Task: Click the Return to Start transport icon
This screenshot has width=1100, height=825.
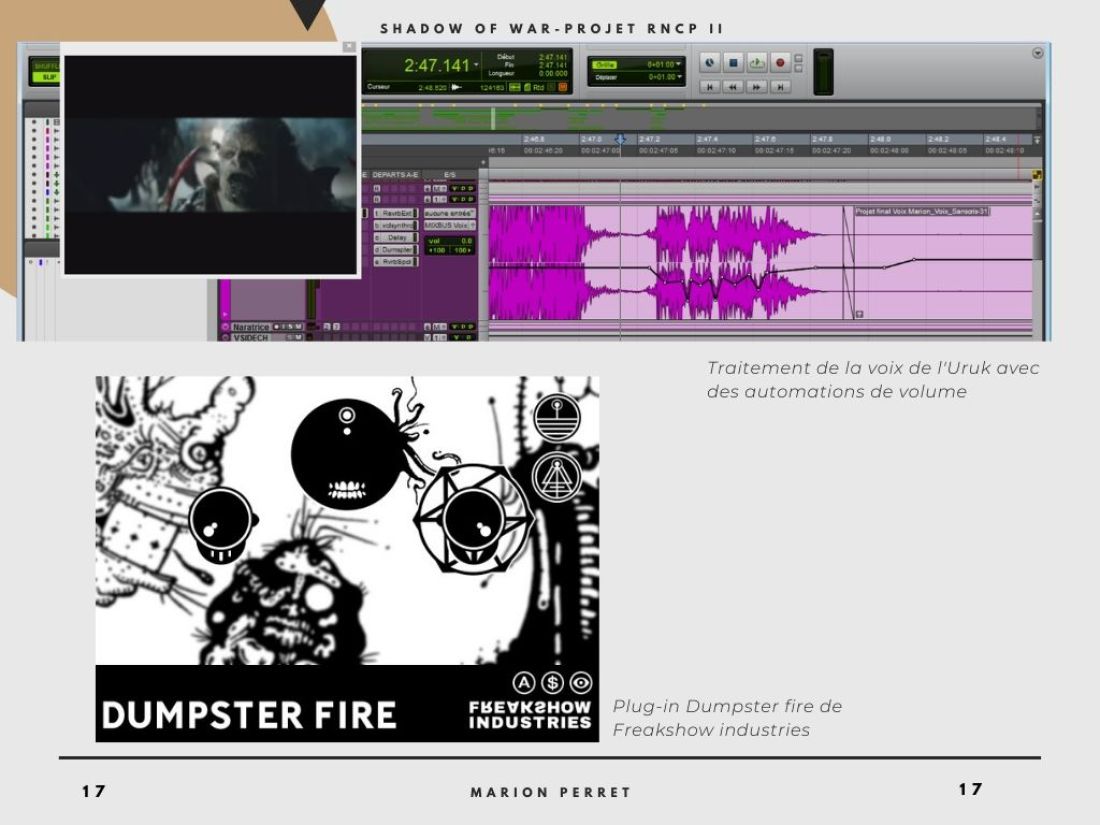Action: pyautogui.click(x=711, y=87)
